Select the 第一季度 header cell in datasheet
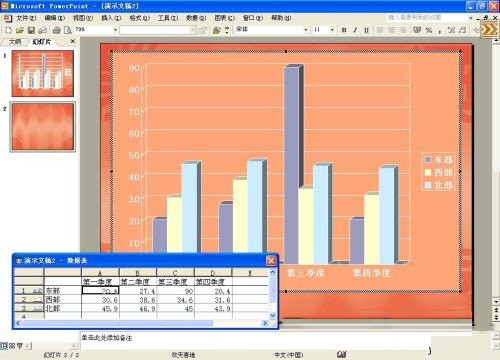The width and height of the screenshot is (500, 360). point(100,282)
